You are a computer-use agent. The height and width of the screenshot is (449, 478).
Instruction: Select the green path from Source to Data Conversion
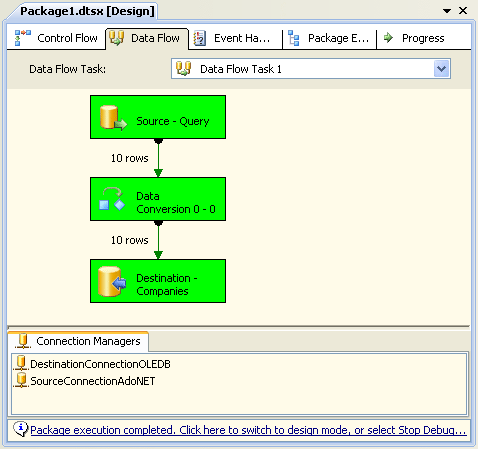click(158, 158)
